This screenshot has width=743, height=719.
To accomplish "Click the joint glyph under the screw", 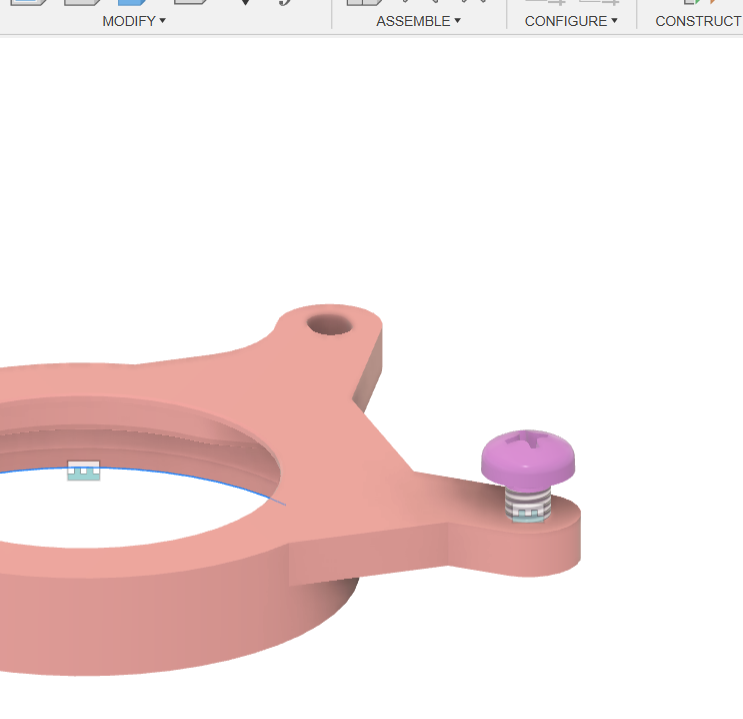I will 527,514.
